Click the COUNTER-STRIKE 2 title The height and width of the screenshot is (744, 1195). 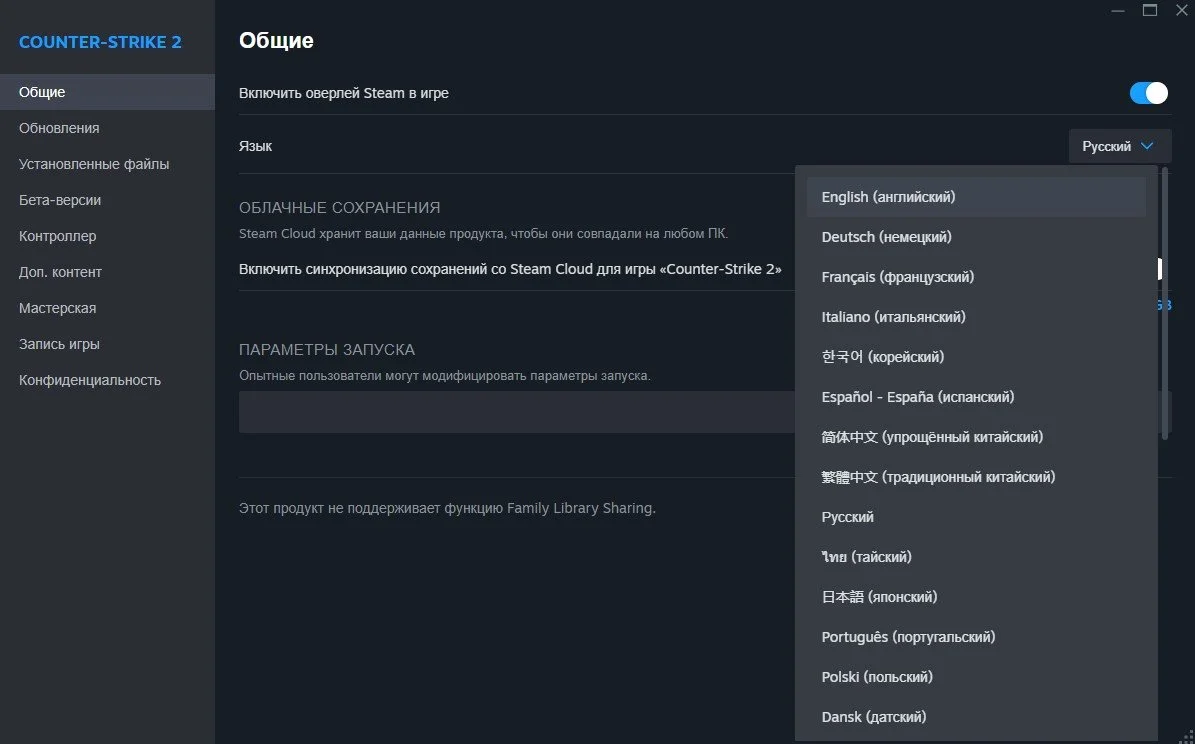tap(100, 43)
